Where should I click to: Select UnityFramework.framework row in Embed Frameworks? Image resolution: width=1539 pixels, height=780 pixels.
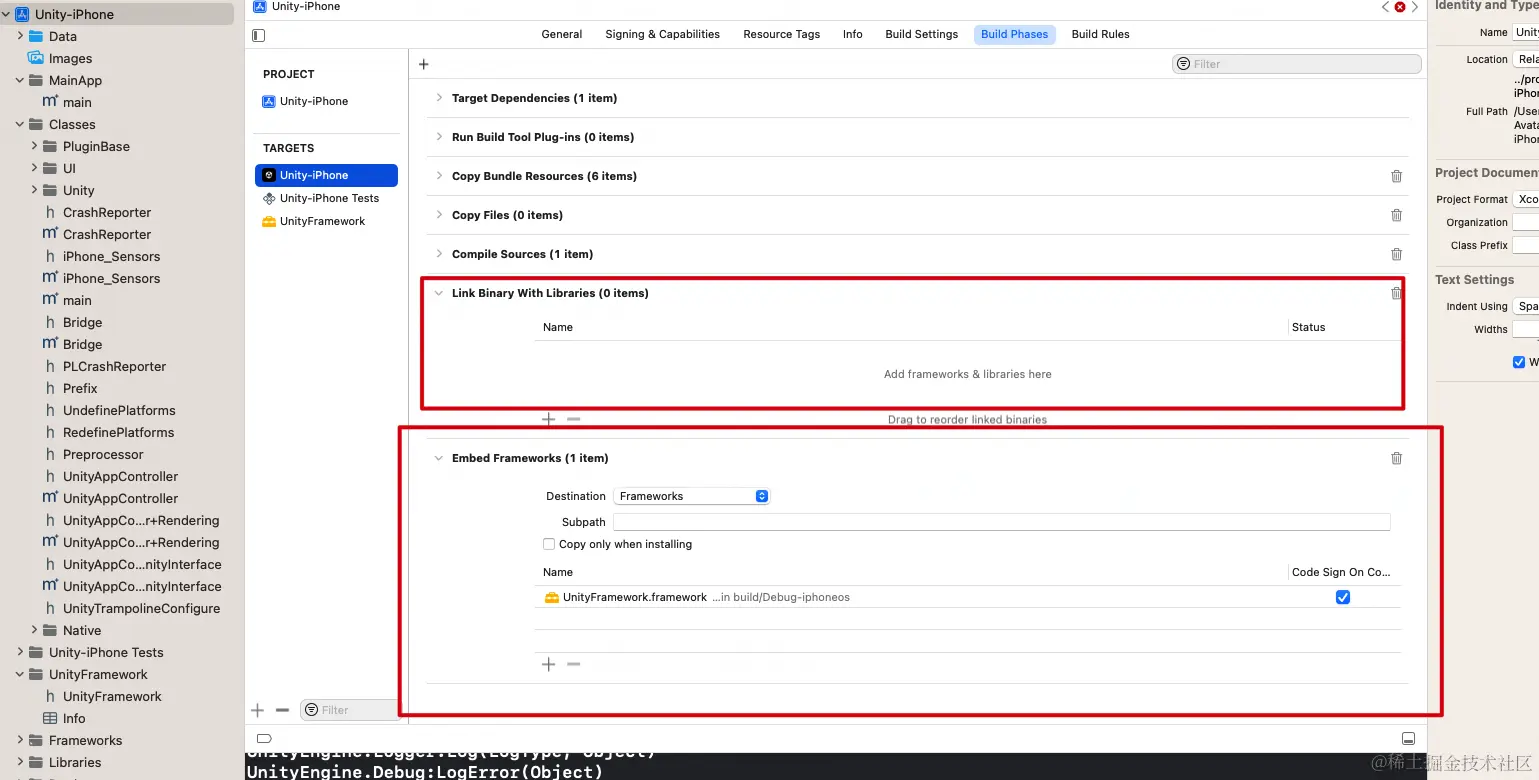click(967, 597)
